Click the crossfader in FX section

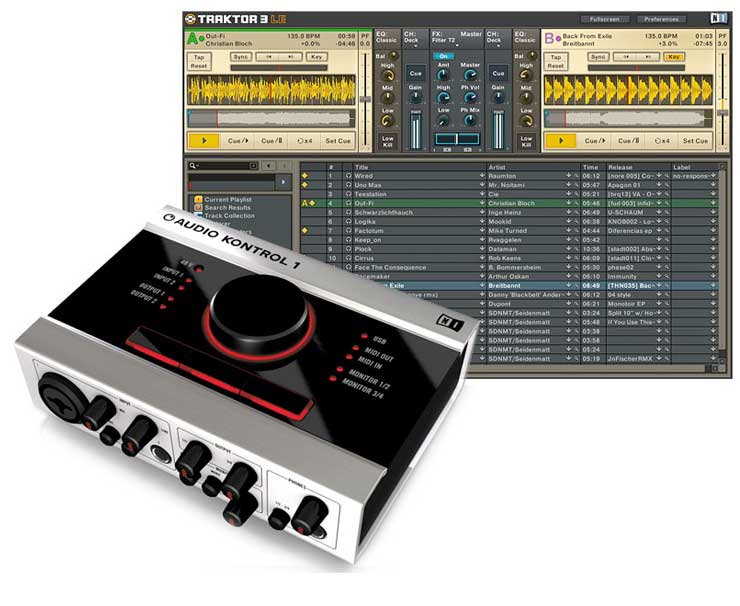click(x=457, y=139)
